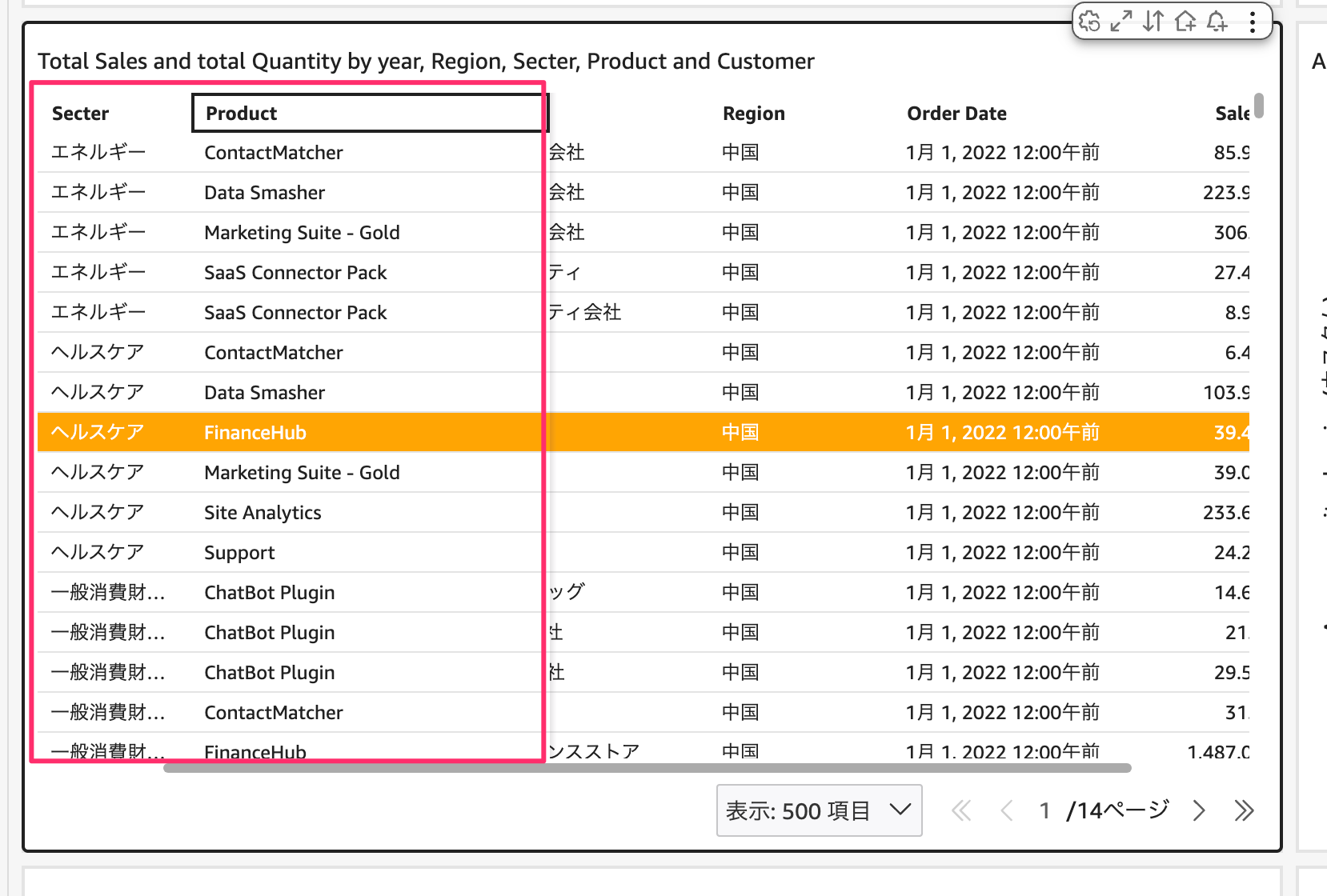This screenshot has width=1327, height=896.
Task: Jump to the last page of results
Action: (x=1244, y=810)
